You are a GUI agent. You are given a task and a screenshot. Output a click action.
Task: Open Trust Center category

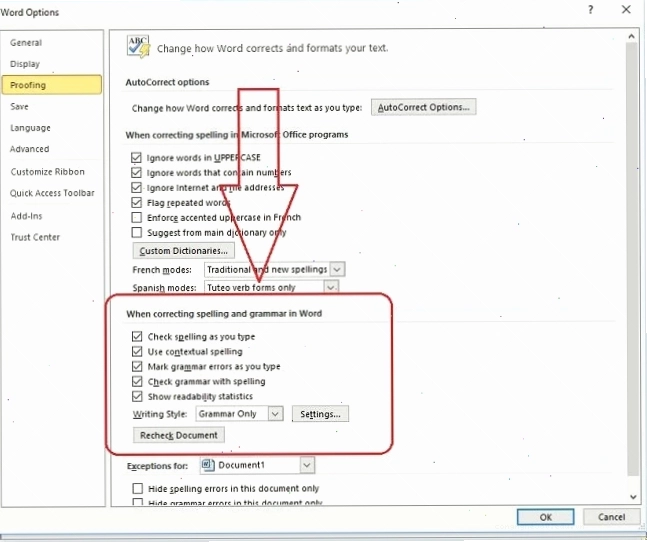click(35, 237)
